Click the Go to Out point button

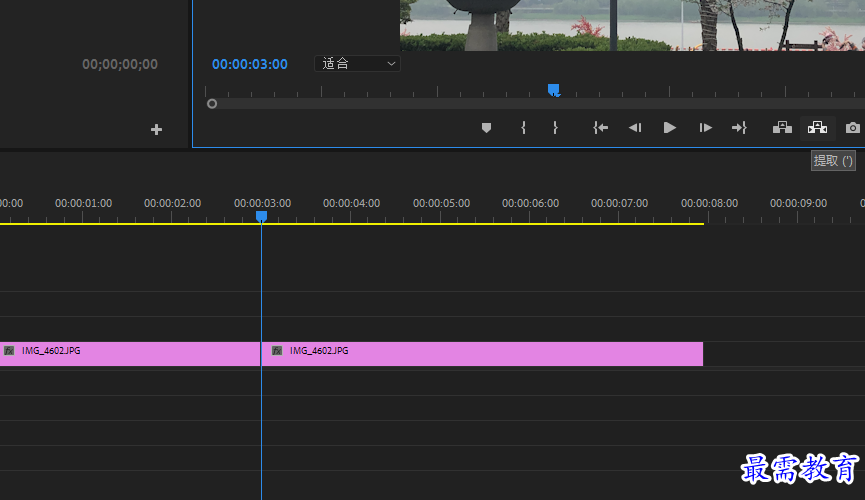[739, 128]
